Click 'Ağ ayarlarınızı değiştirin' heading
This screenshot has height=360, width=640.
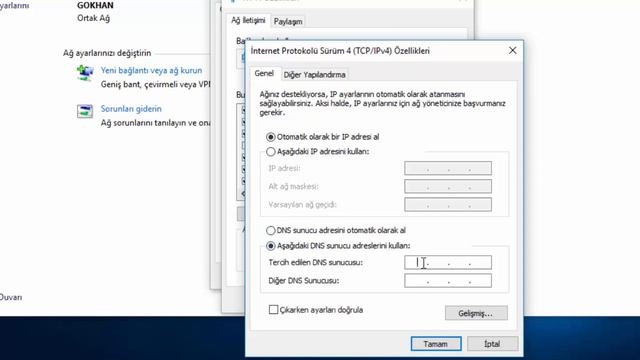point(107,53)
